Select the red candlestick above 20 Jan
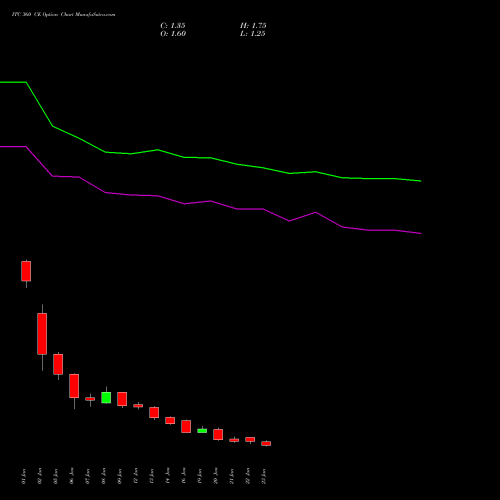500x500 pixels. pos(218,434)
